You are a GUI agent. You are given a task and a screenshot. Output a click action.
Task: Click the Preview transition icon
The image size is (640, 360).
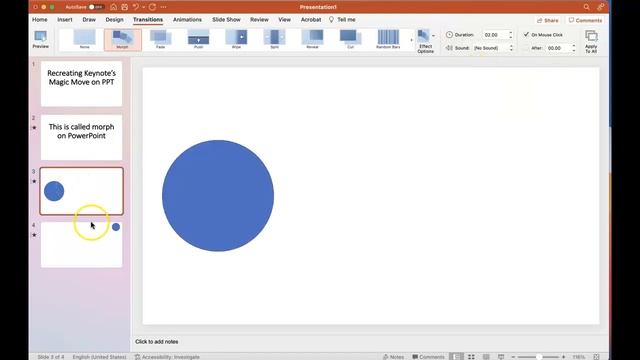[40, 39]
